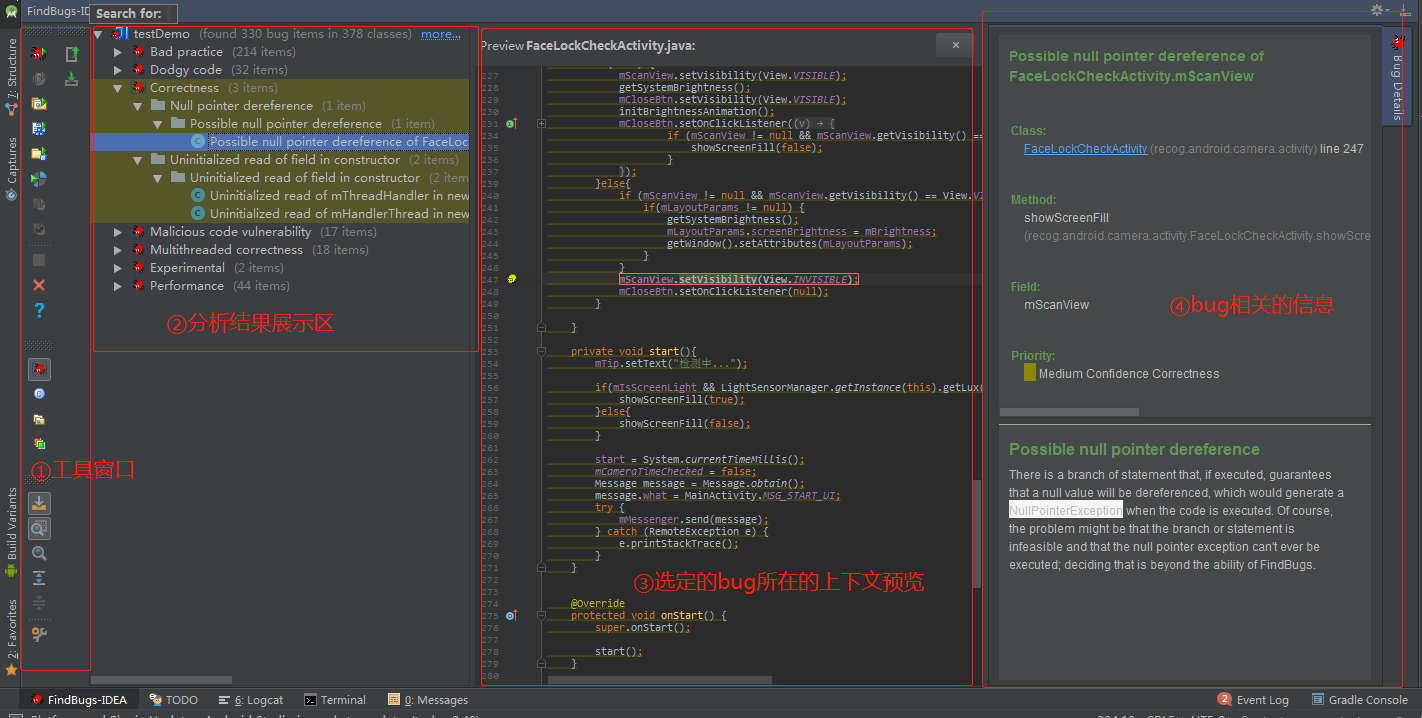Run analysis on current file bug icon

(x=39, y=54)
